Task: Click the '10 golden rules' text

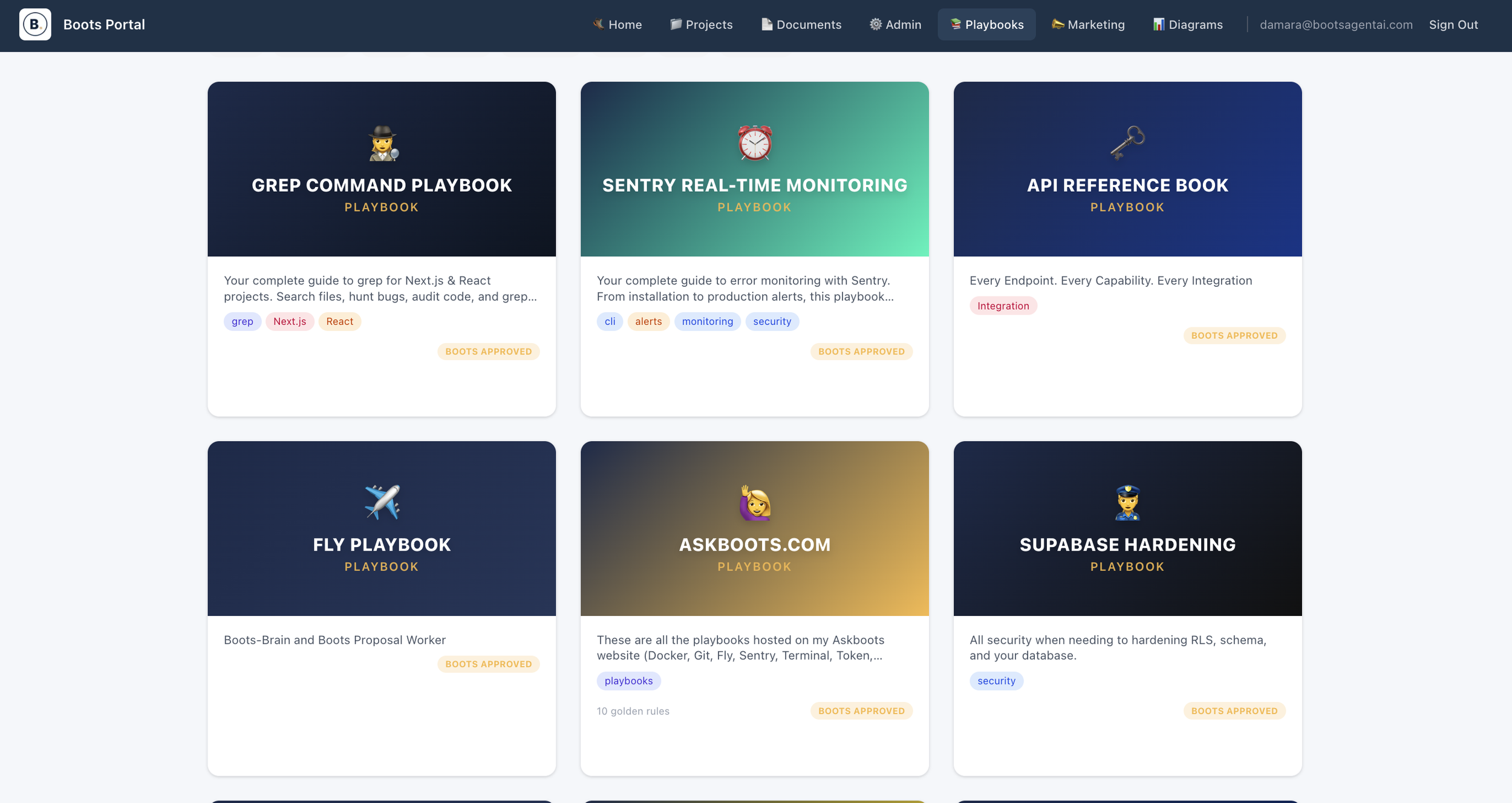Action: tap(633, 711)
